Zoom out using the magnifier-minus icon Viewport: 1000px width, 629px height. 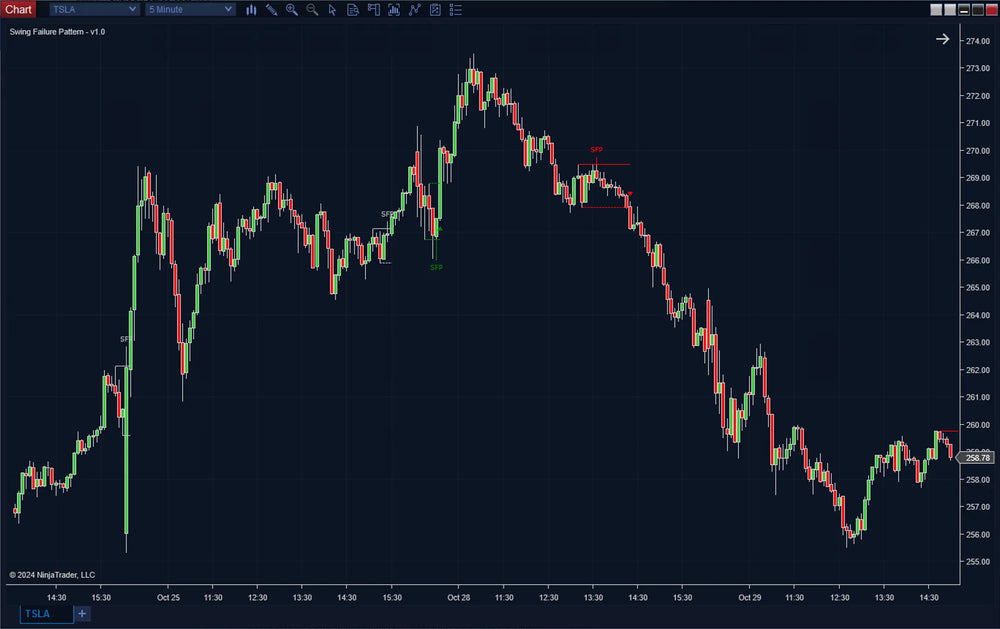point(312,9)
